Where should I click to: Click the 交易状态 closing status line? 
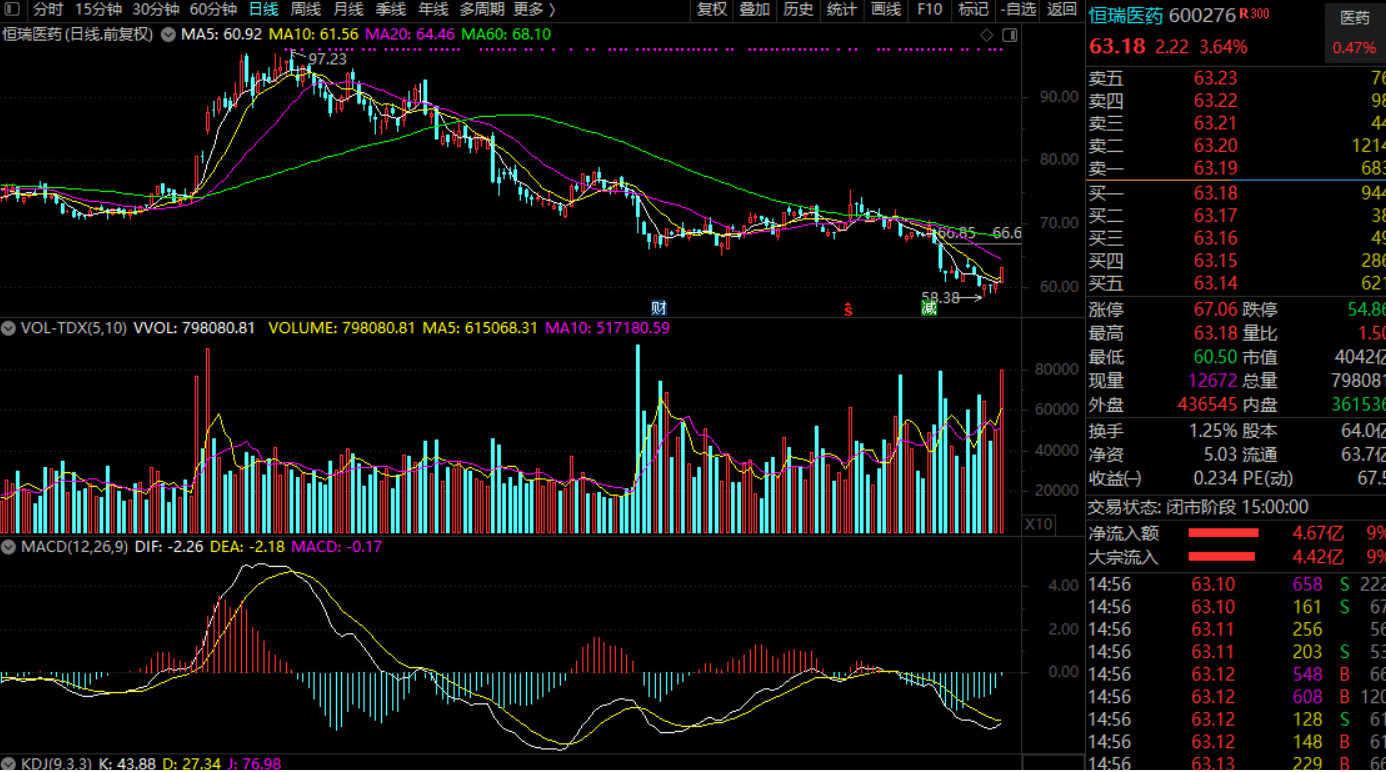[x=1198, y=507]
